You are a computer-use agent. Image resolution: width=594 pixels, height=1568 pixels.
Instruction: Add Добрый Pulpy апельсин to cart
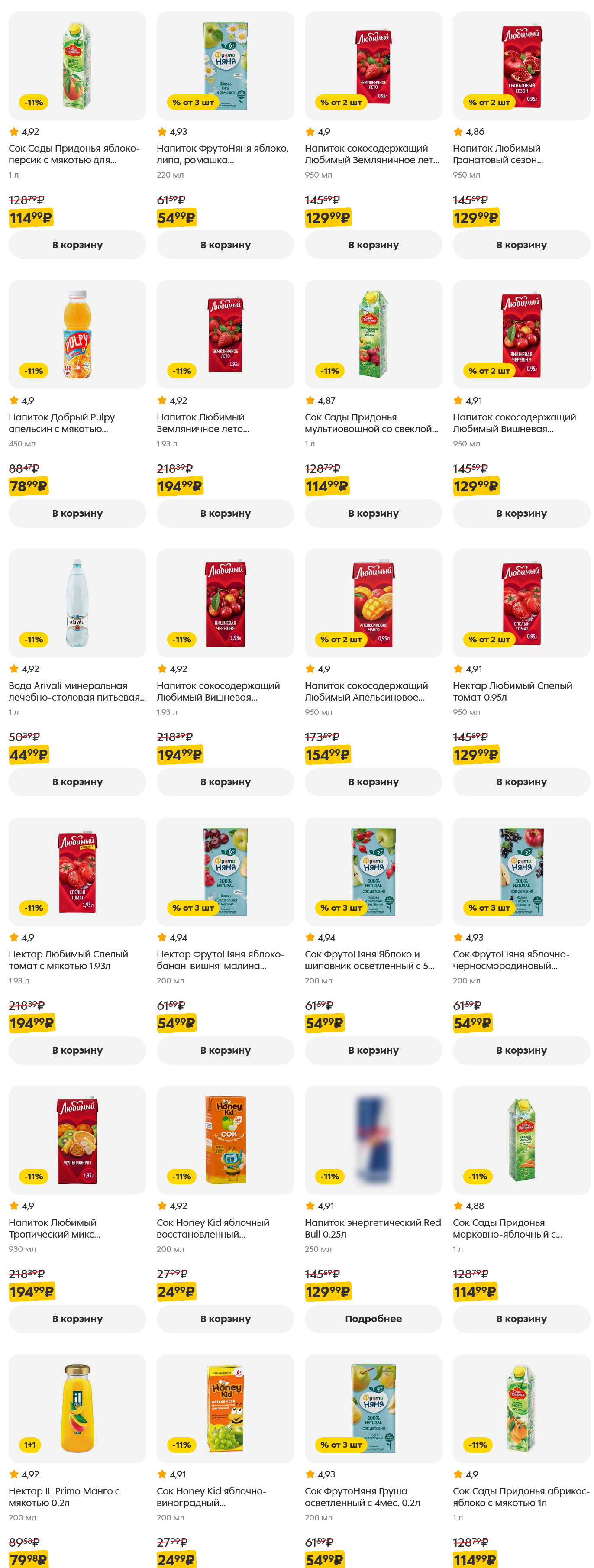[x=77, y=513]
